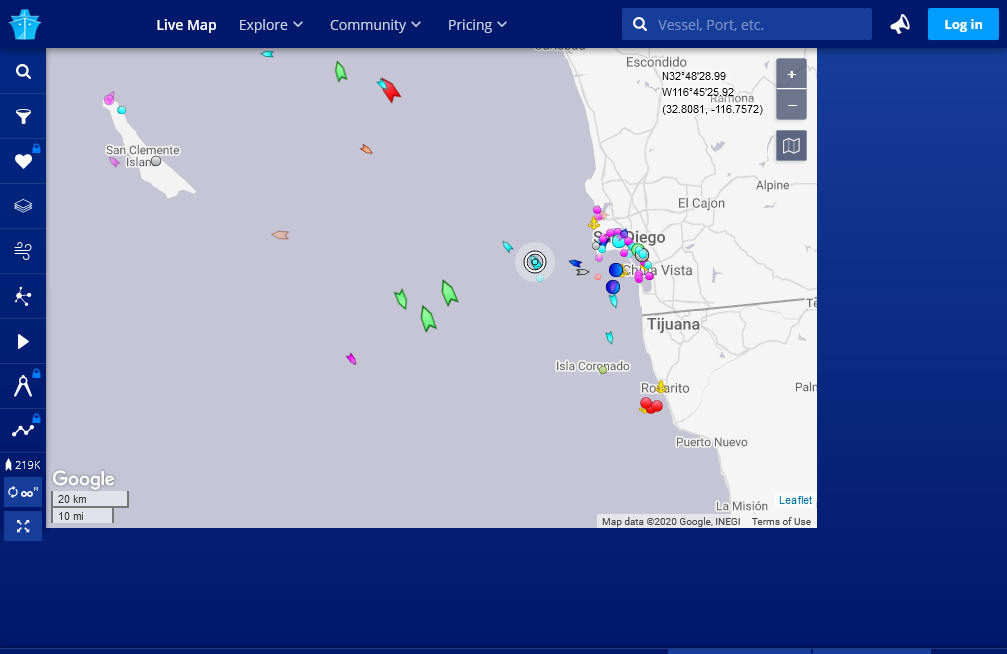Select the large red vessel marker

[x=390, y=91]
